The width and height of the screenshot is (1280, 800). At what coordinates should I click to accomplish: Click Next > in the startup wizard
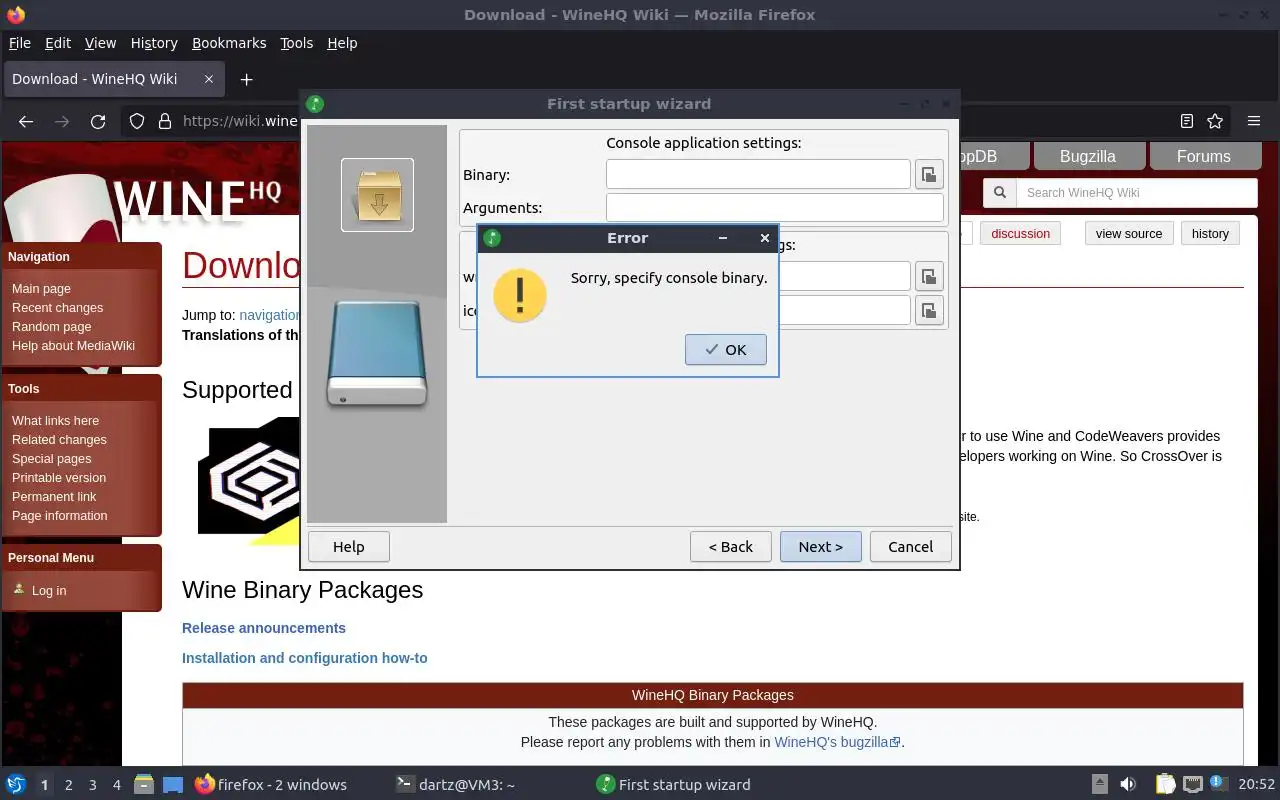pos(821,547)
